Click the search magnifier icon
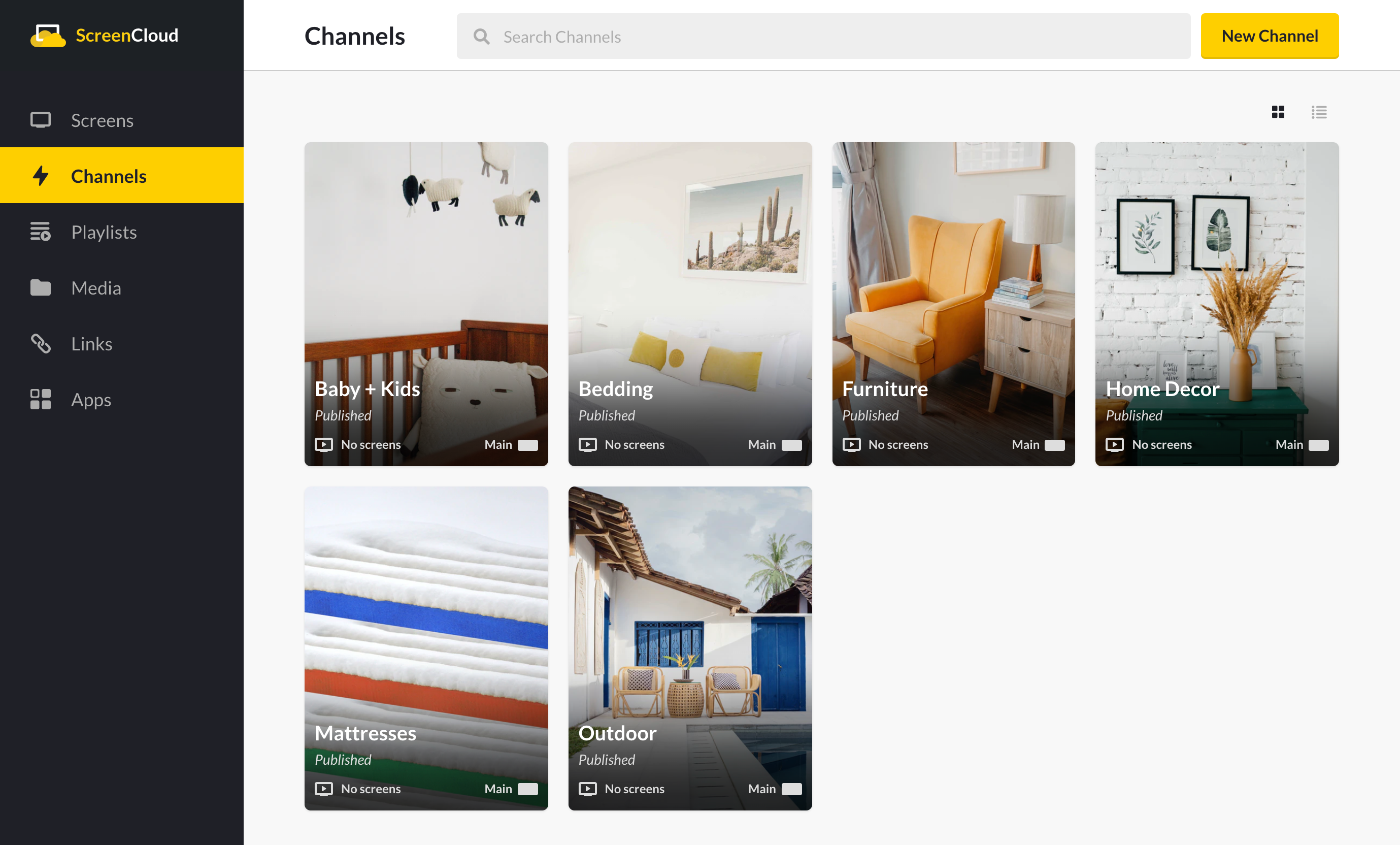Viewport: 1400px width, 845px height. click(x=481, y=36)
